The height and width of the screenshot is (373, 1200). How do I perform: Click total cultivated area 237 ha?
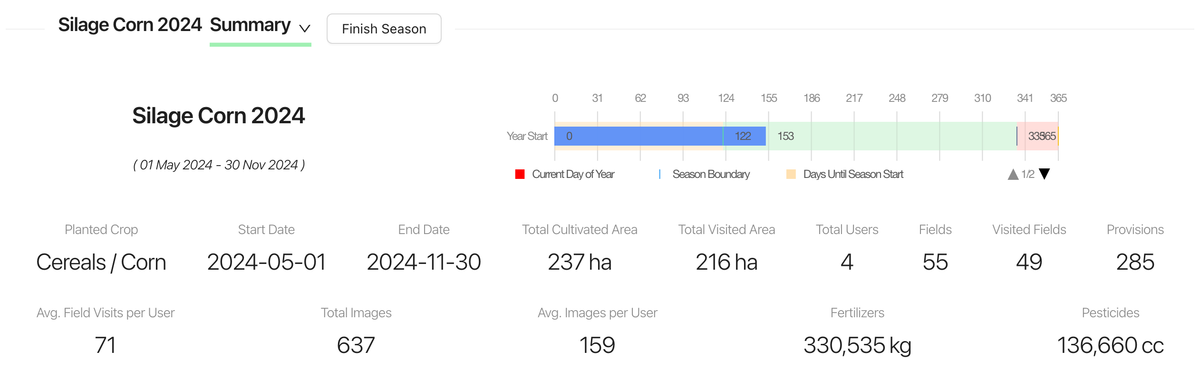580,263
